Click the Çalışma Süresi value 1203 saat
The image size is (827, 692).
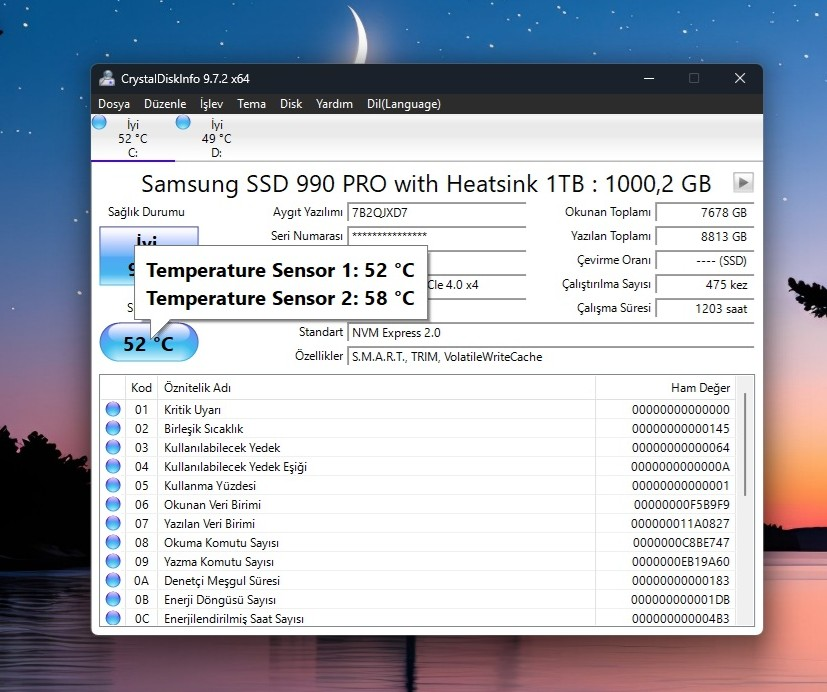click(x=705, y=309)
